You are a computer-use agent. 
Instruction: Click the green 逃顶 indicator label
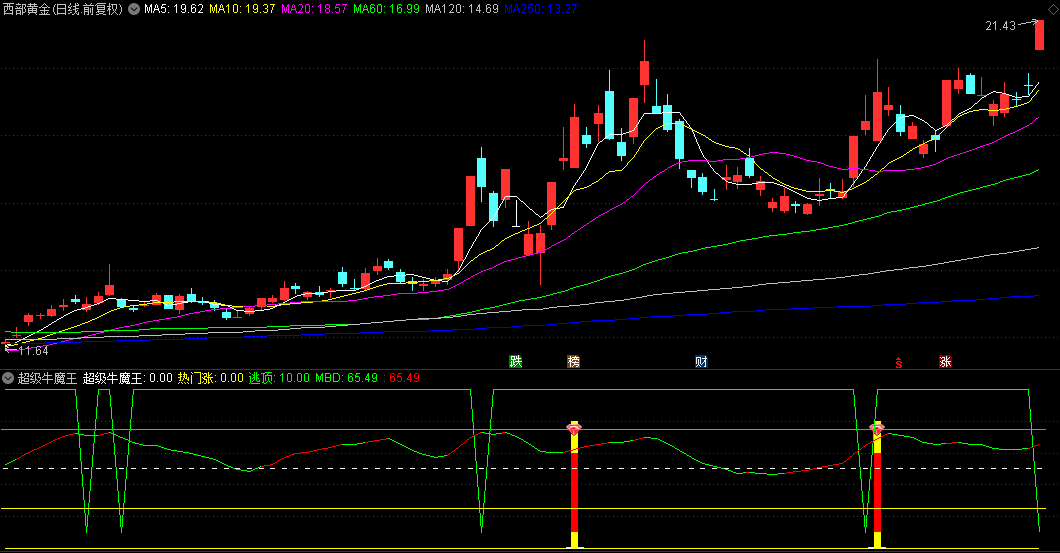coord(279,378)
